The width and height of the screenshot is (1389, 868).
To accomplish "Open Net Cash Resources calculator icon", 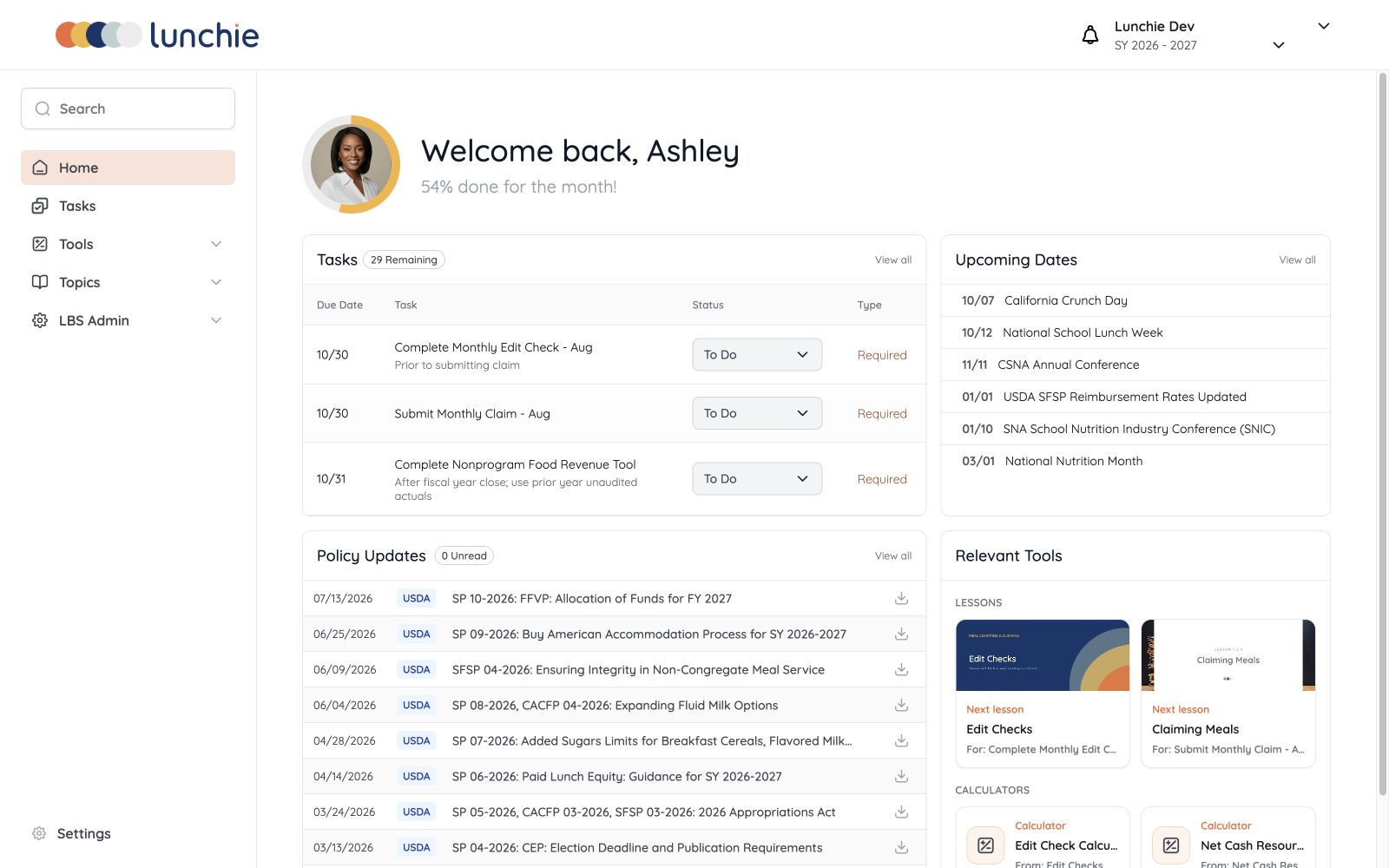I will tap(1171, 845).
